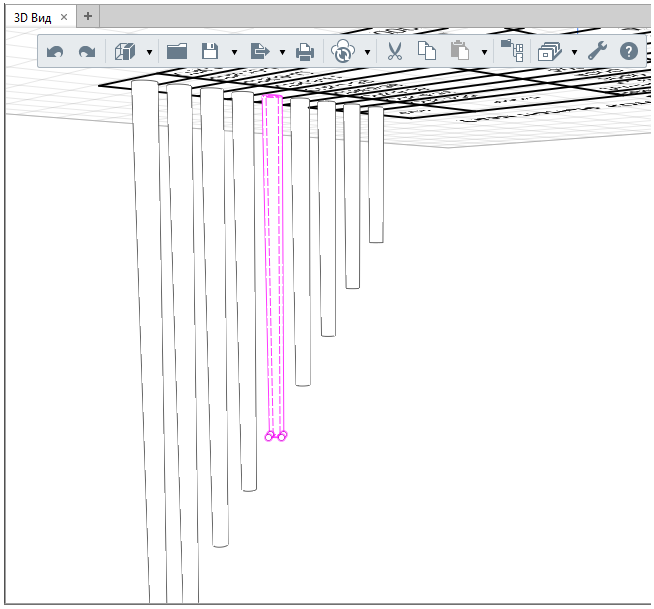The width and height of the screenshot is (654, 609).
Task: Click the stacked windows icon
Action: coord(550,51)
